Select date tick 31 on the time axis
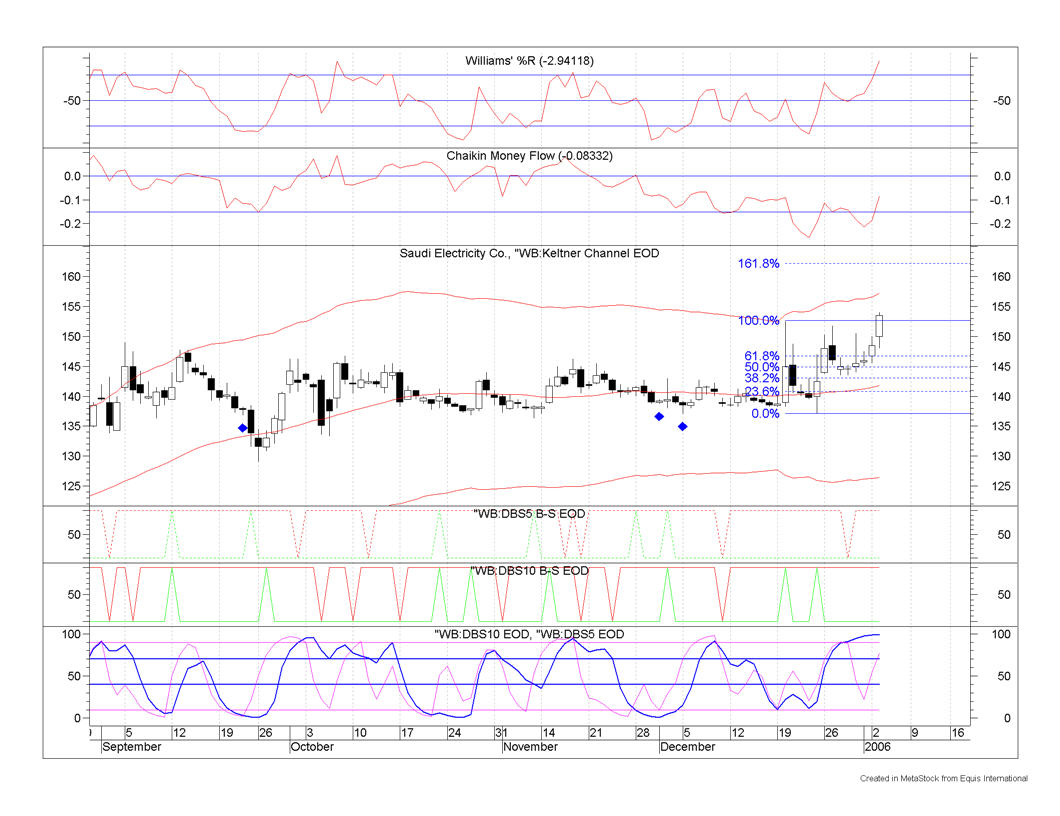1060x816 pixels. [501, 733]
